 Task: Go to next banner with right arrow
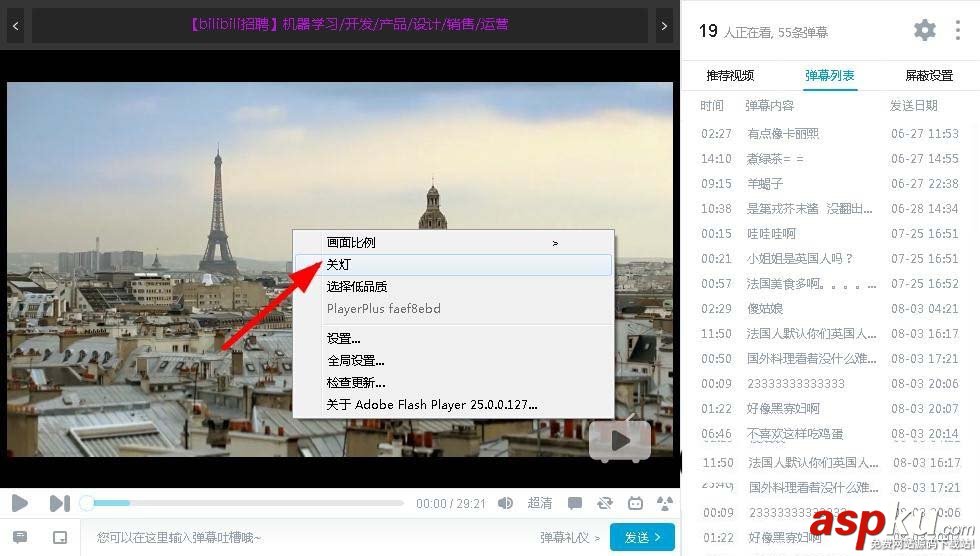pos(664,26)
